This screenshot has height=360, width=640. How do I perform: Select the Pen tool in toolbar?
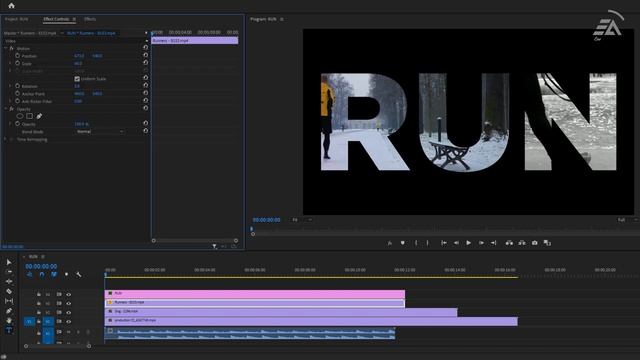point(9,311)
